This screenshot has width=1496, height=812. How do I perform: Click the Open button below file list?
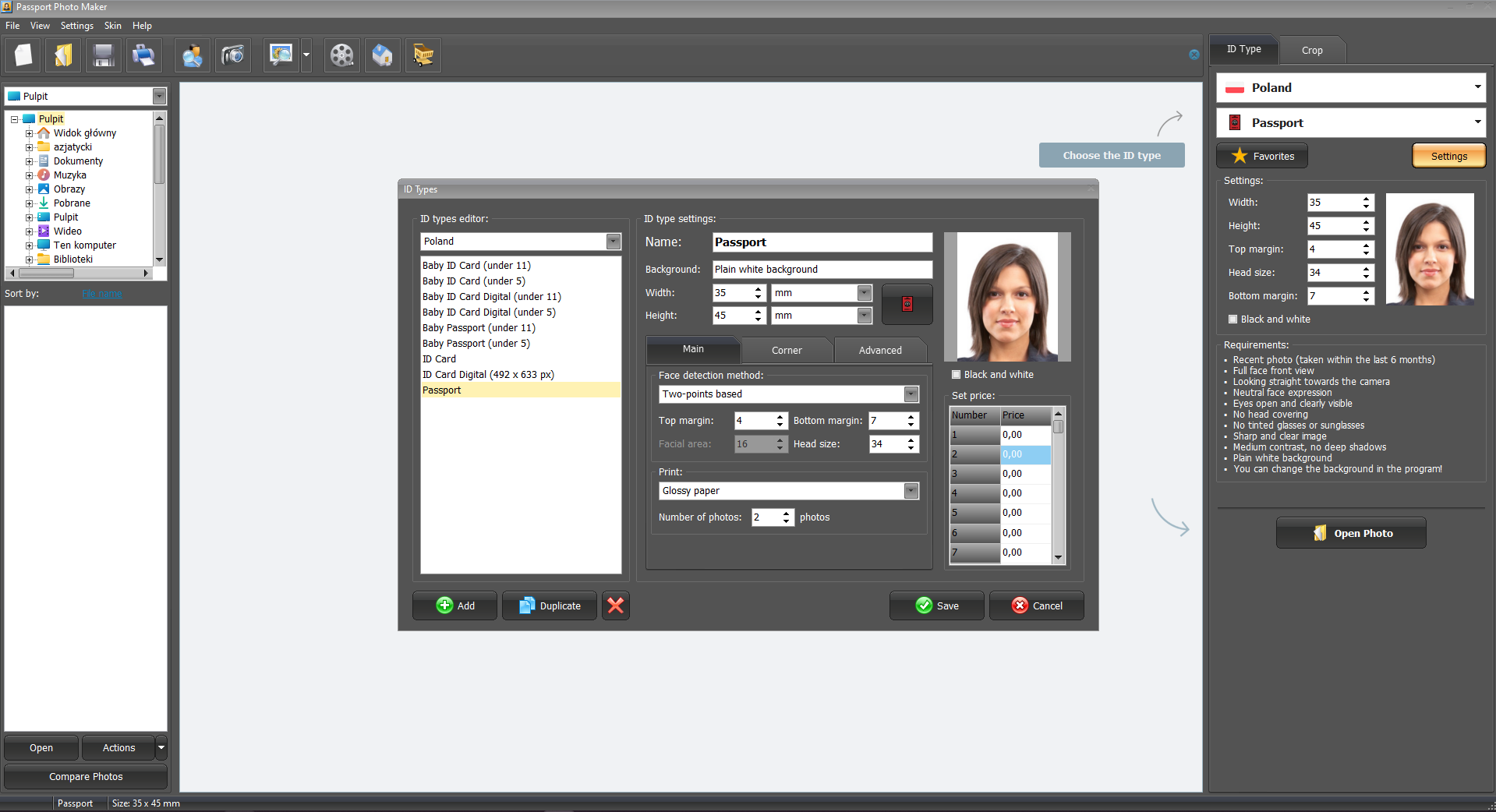(x=41, y=747)
